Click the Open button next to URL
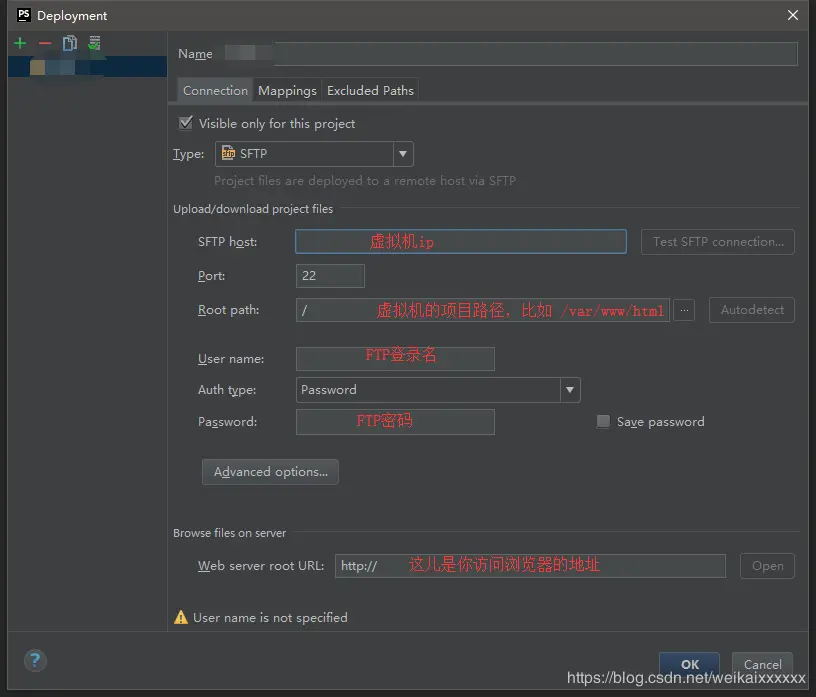The height and width of the screenshot is (697, 816). 767,566
